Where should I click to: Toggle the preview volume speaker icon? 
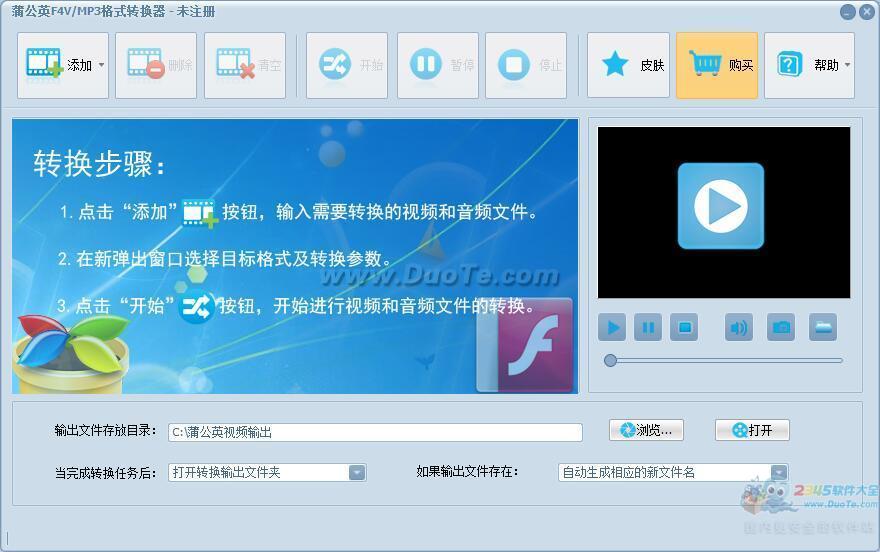point(739,327)
